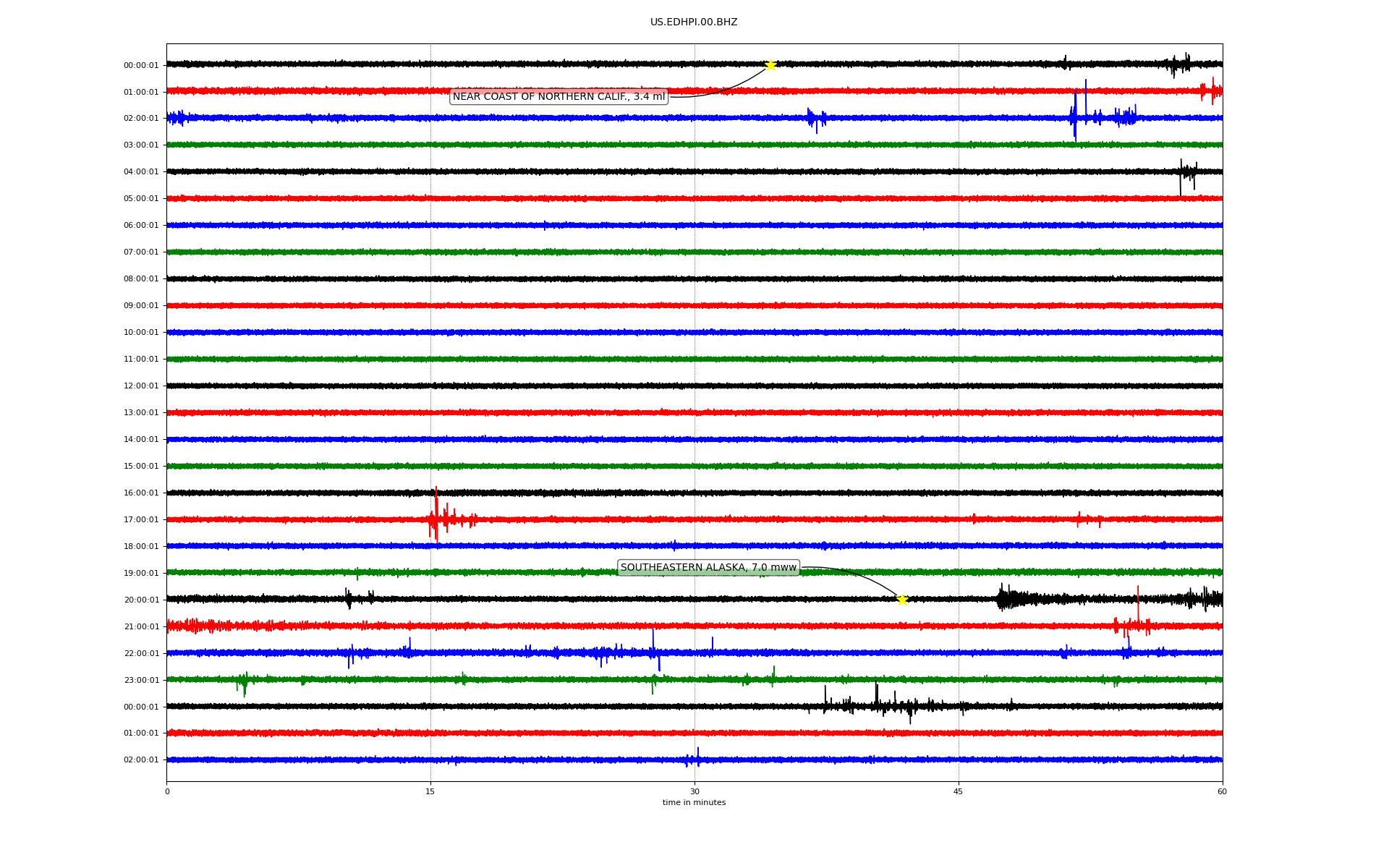
Task: Click the 06:00:01 row time label
Action: pyautogui.click(x=141, y=226)
